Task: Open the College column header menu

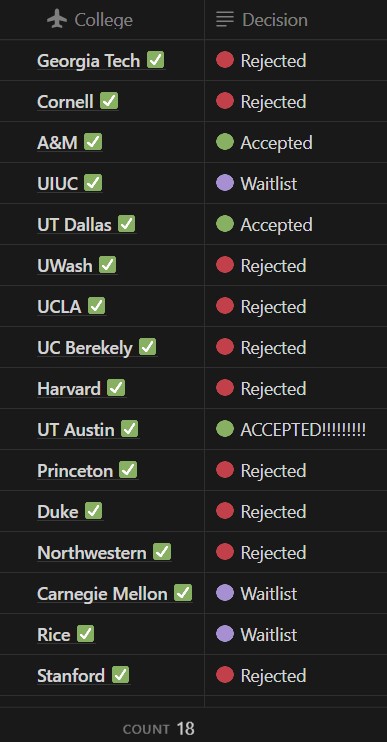Action: [102, 19]
